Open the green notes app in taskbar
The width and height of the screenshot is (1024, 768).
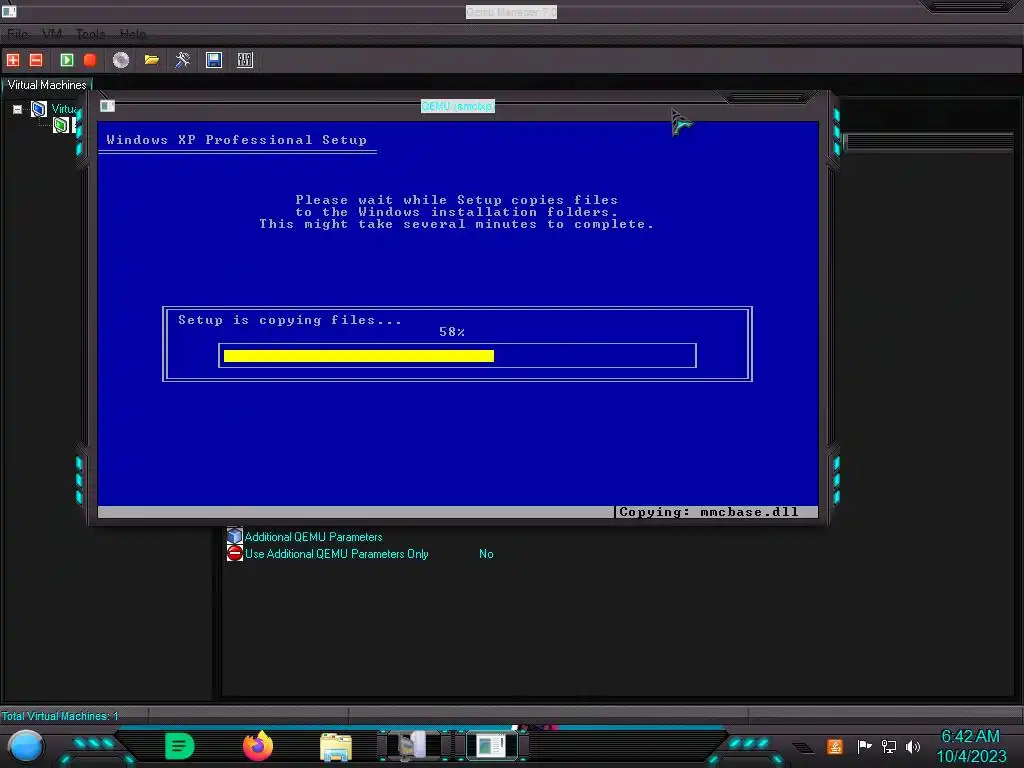(180, 746)
